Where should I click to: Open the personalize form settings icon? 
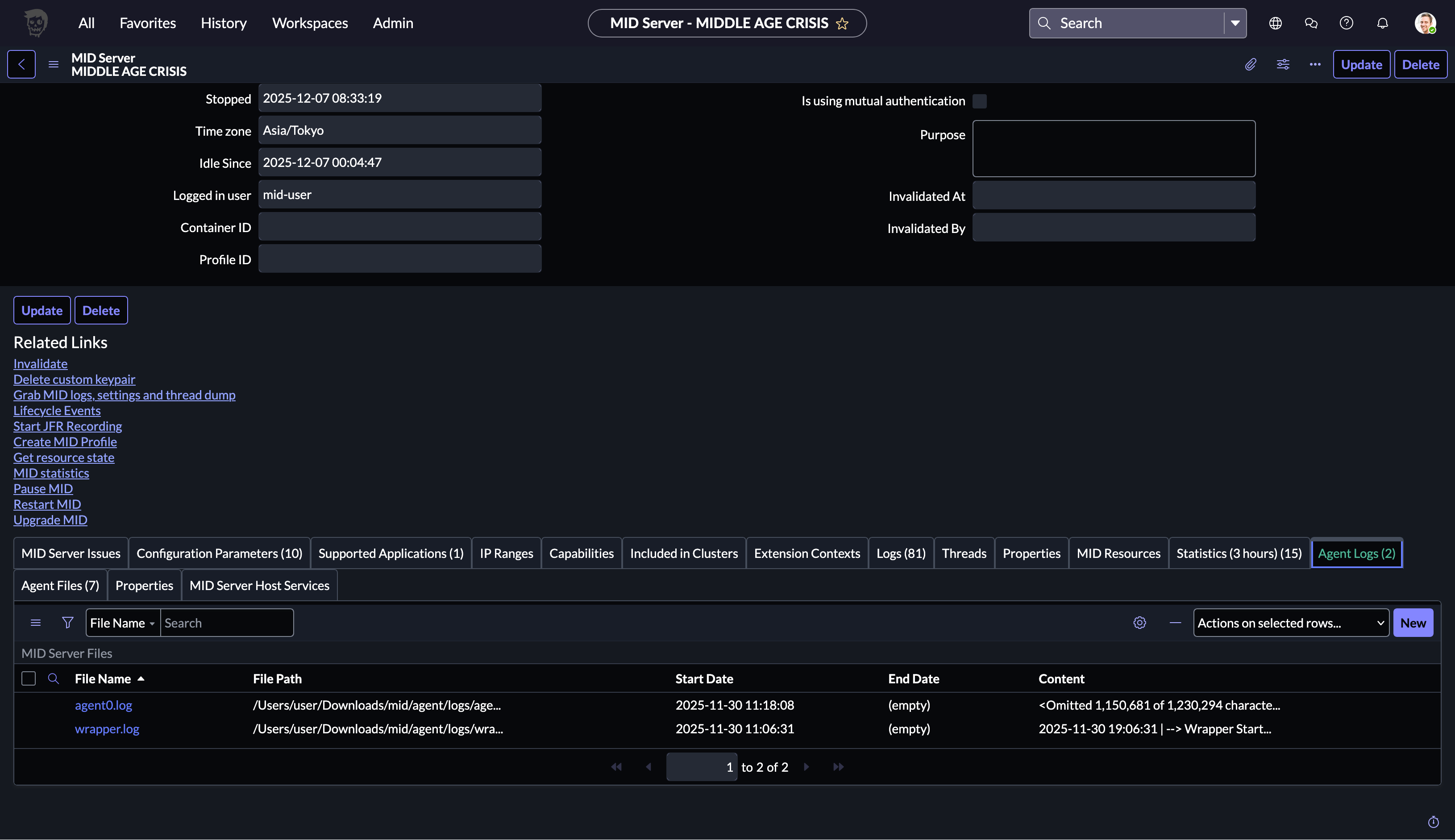click(1283, 64)
